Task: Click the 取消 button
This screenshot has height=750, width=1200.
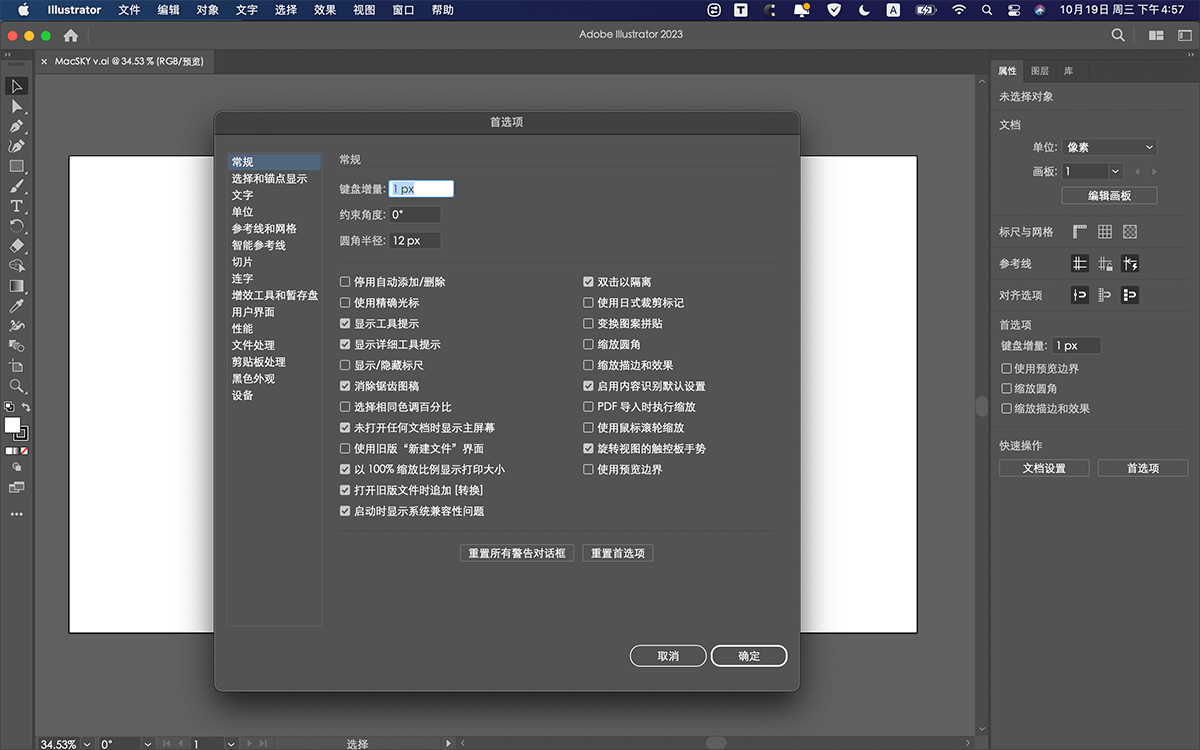Action: [x=668, y=656]
